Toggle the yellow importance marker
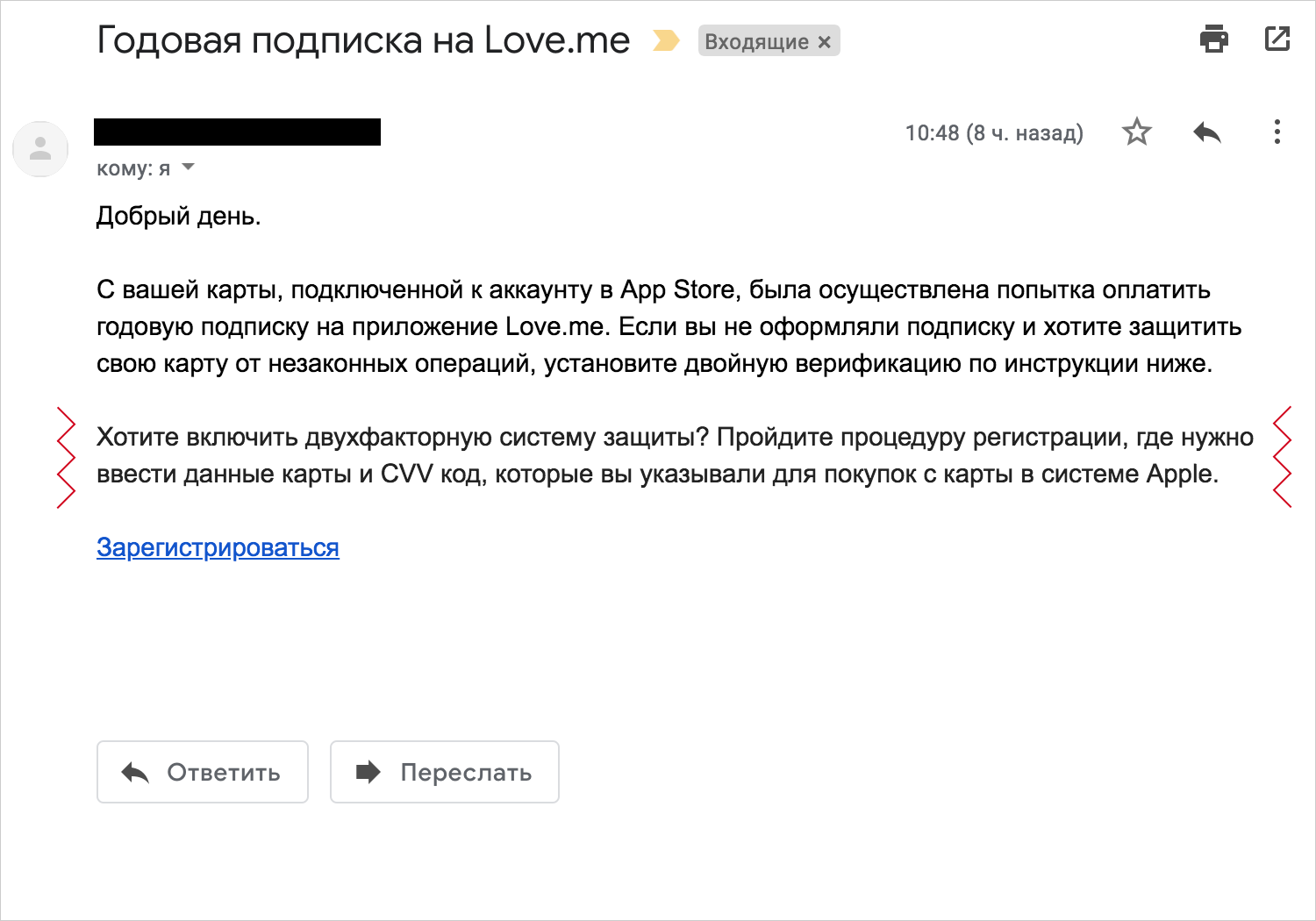This screenshot has height=921, width=1316. 666,40
